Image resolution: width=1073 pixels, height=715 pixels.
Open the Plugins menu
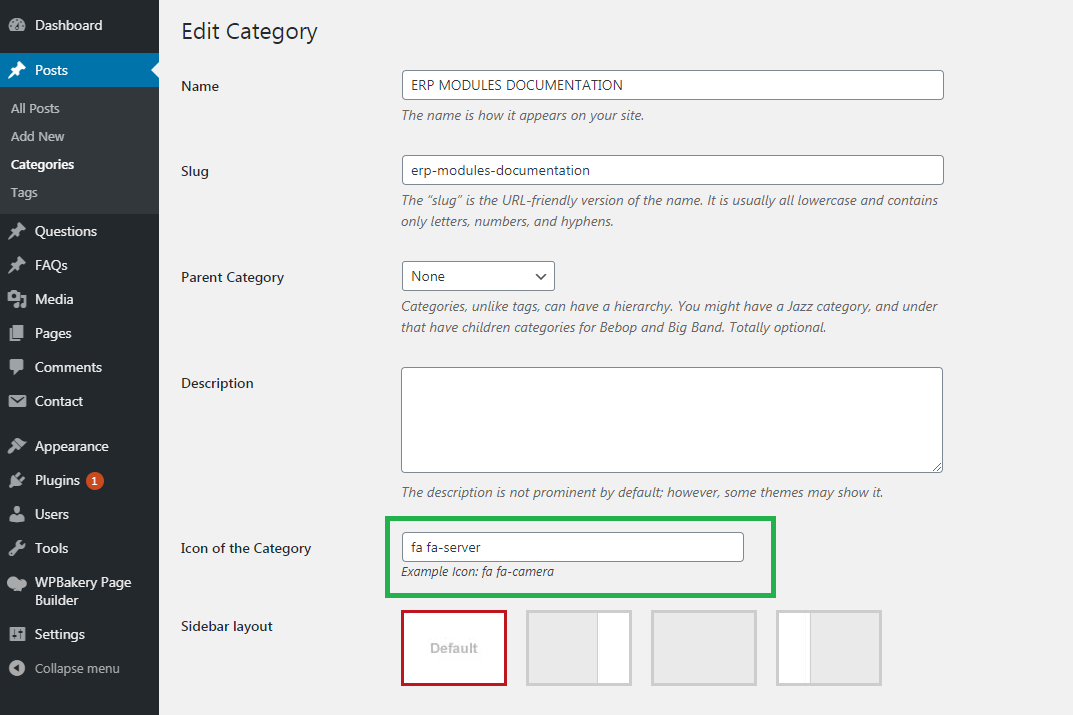tap(57, 480)
